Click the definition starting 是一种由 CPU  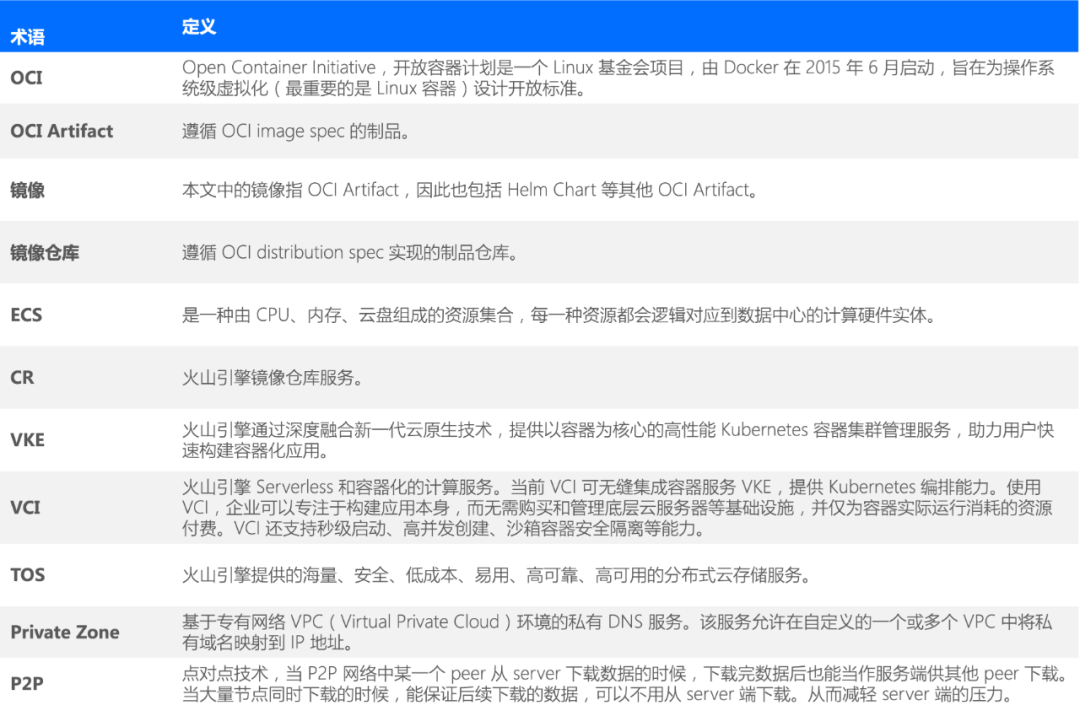tap(559, 315)
